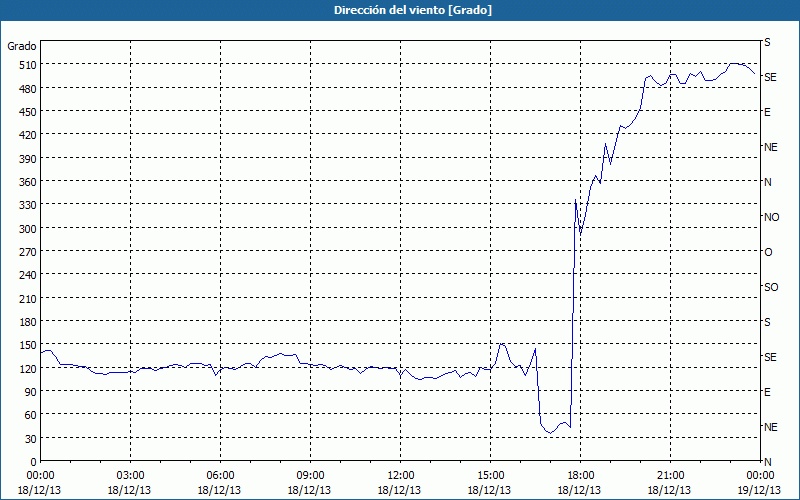Click the 120 value on the left axis

(x=28, y=368)
